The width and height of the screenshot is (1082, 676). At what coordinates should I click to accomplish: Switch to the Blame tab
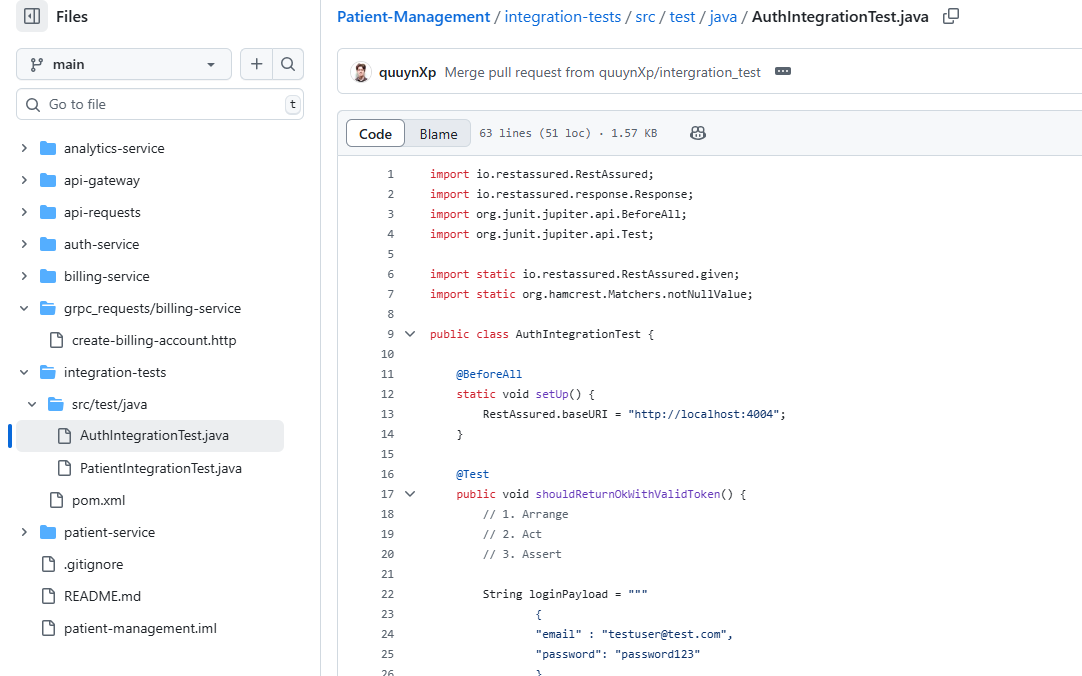point(438,134)
